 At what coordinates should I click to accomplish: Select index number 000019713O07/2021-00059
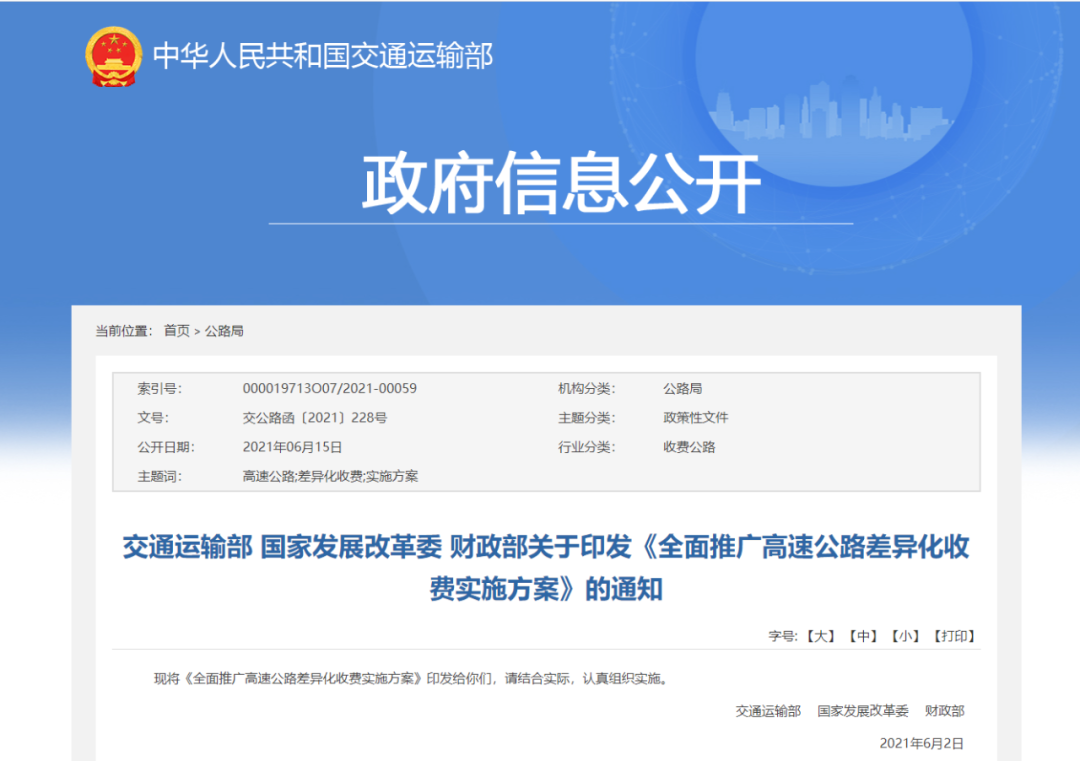coord(329,388)
